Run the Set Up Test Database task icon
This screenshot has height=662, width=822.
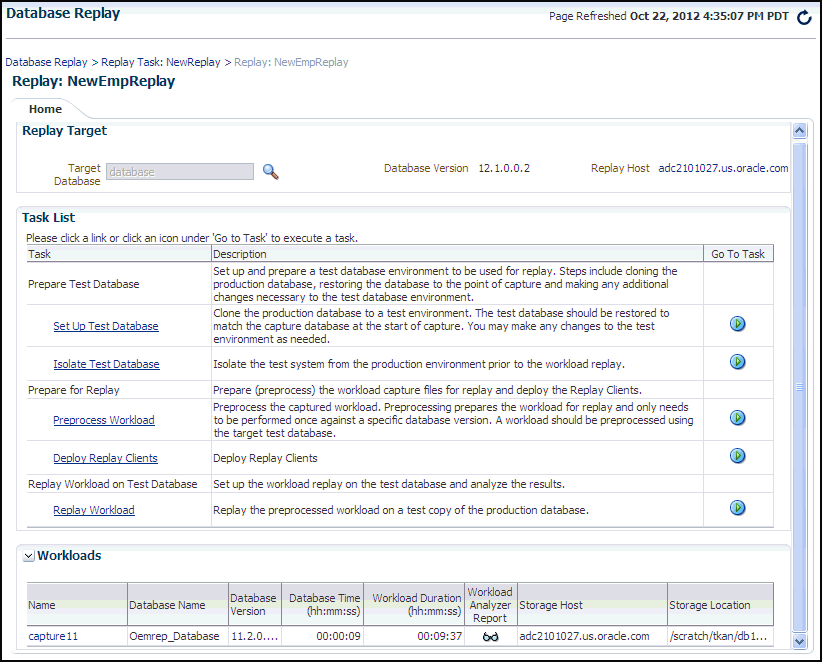(738, 324)
